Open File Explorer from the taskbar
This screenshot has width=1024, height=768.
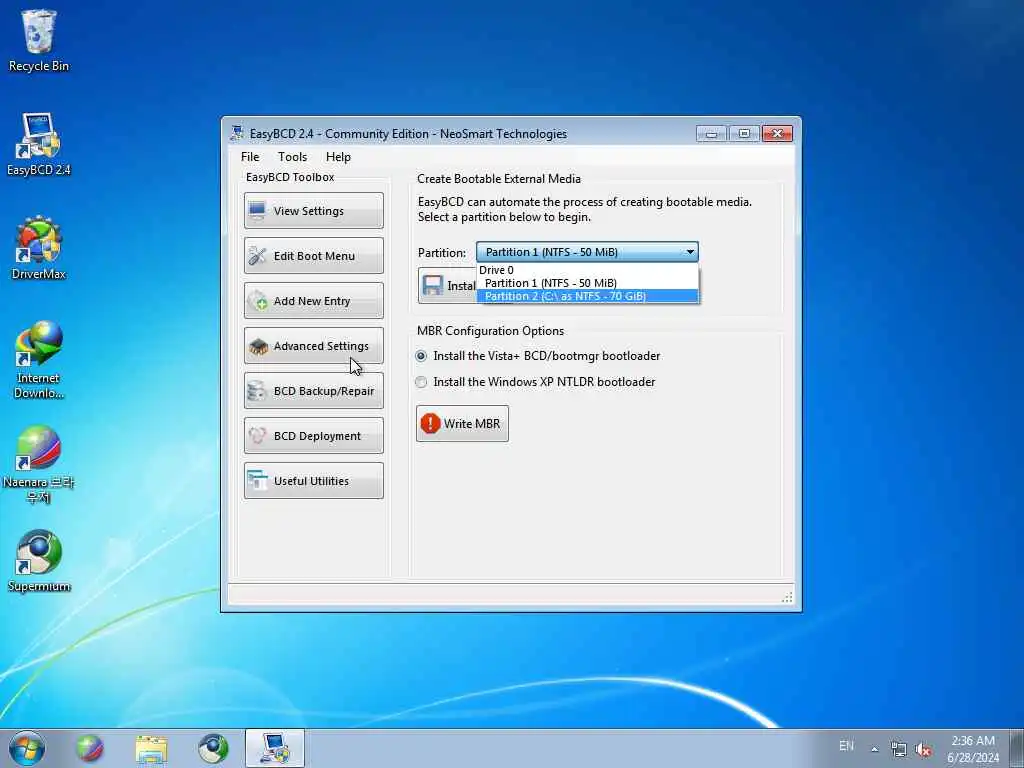151,748
